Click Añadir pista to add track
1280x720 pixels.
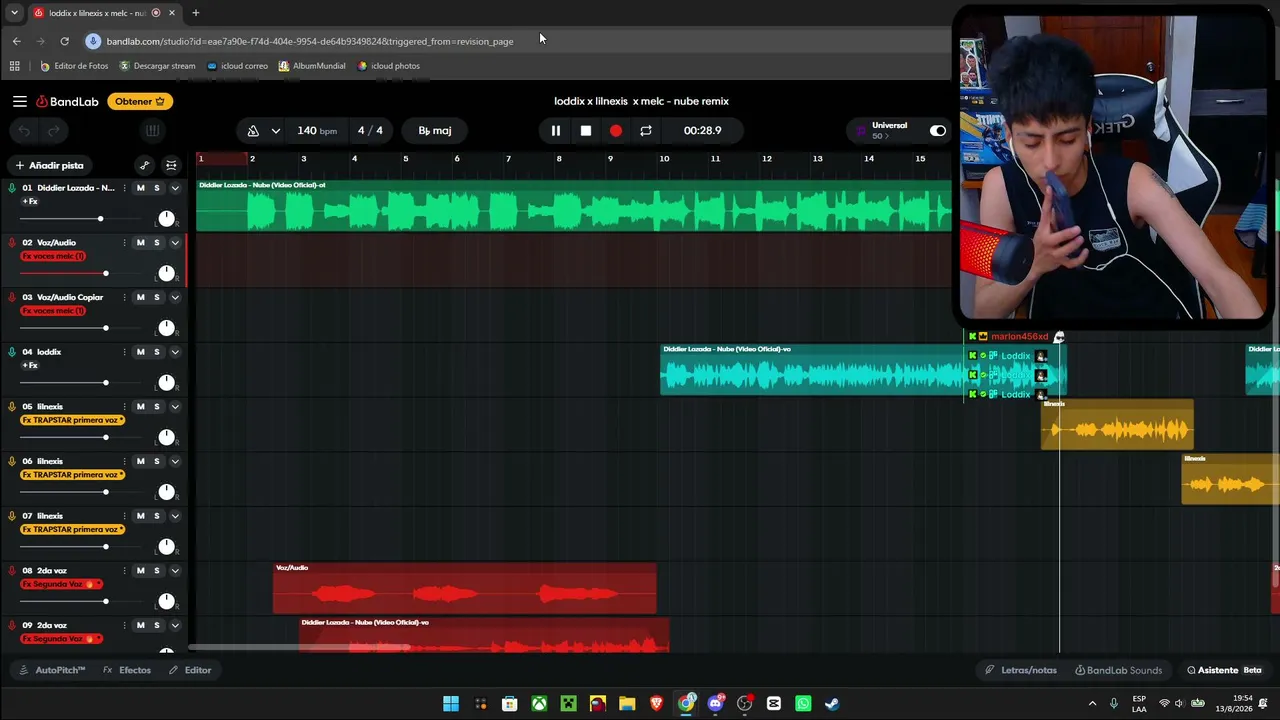click(x=49, y=165)
